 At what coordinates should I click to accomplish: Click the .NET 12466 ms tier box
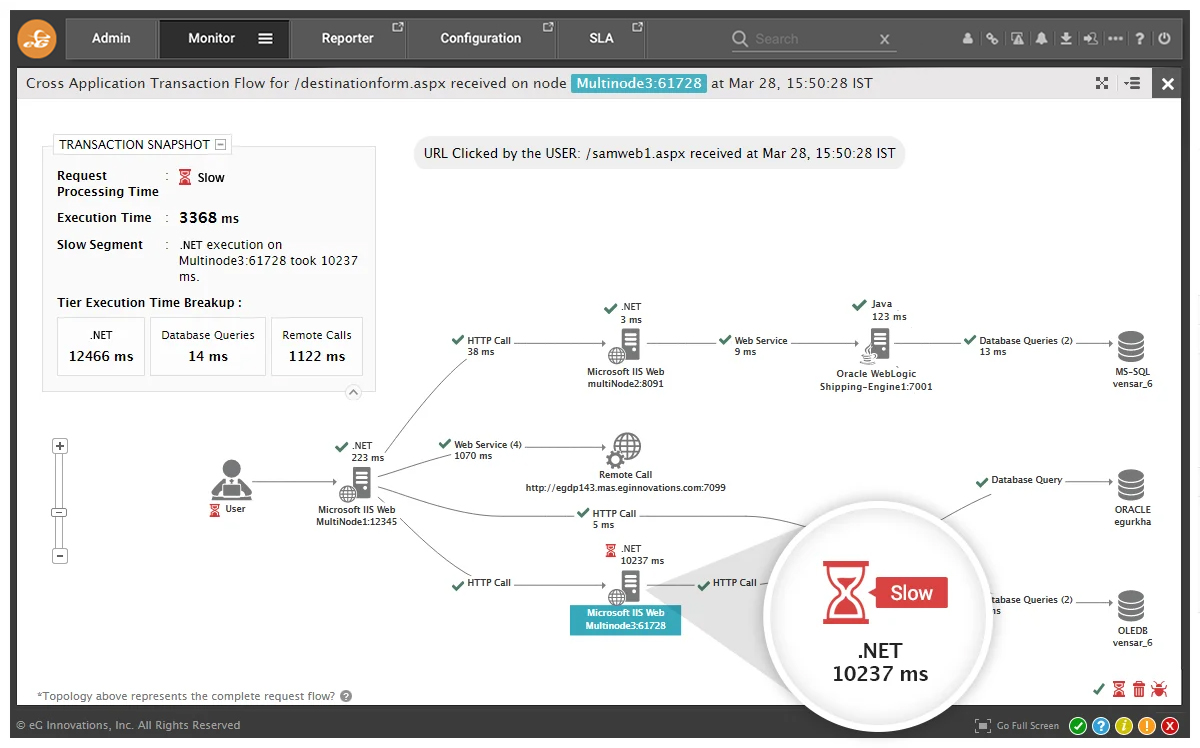[101, 347]
